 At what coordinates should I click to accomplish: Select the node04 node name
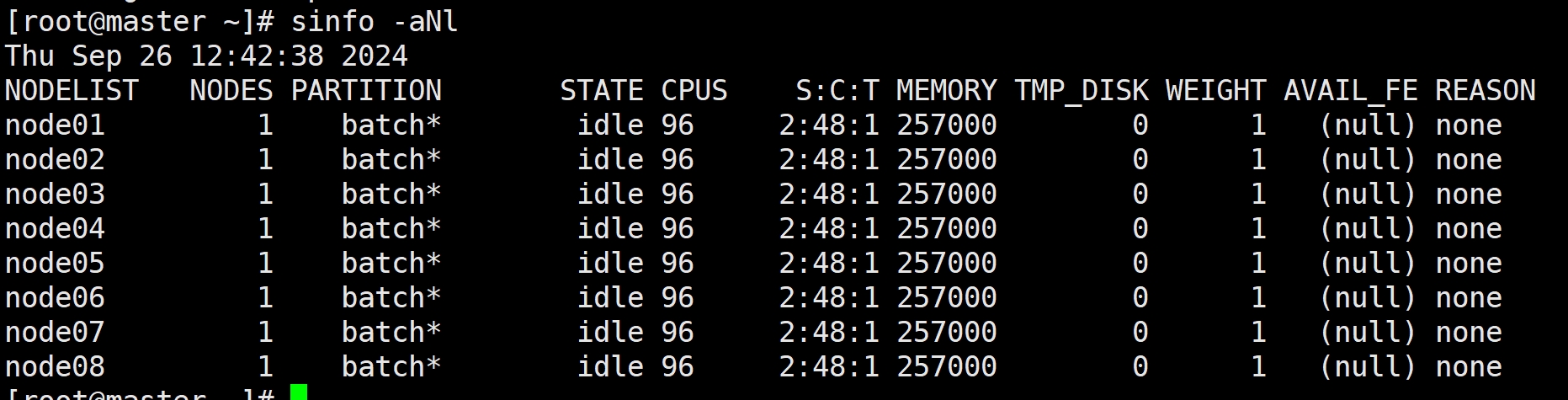click(x=55, y=228)
